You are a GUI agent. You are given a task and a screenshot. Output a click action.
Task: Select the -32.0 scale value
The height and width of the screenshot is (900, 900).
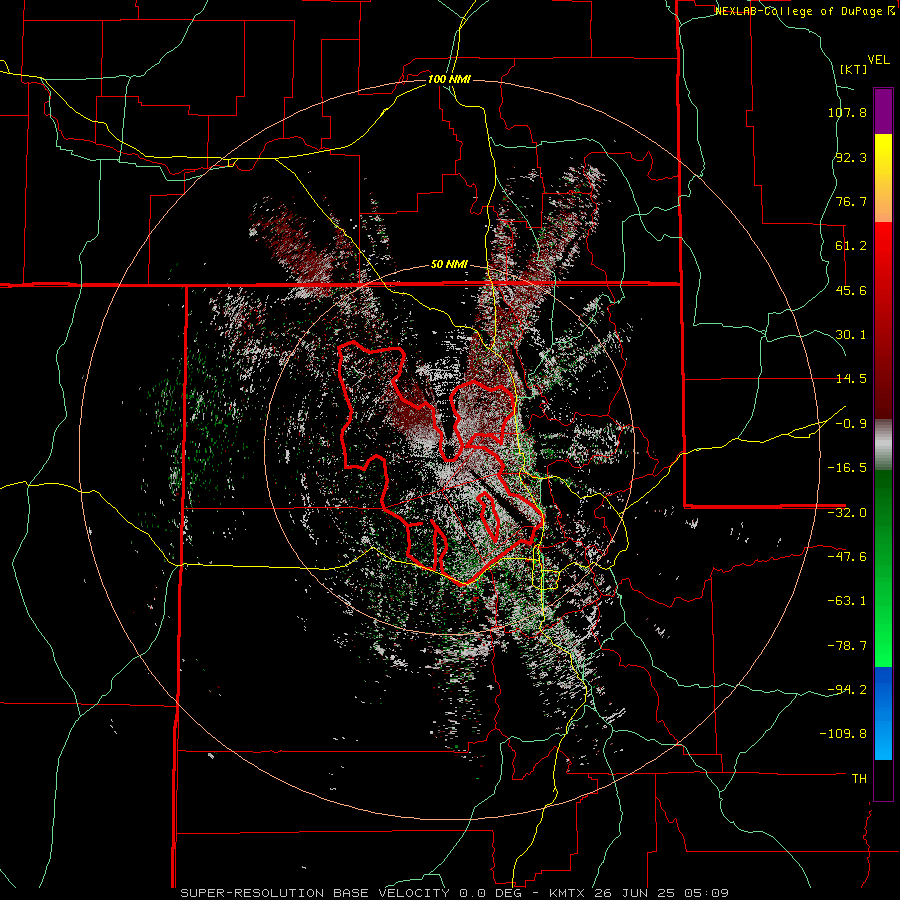(847, 513)
